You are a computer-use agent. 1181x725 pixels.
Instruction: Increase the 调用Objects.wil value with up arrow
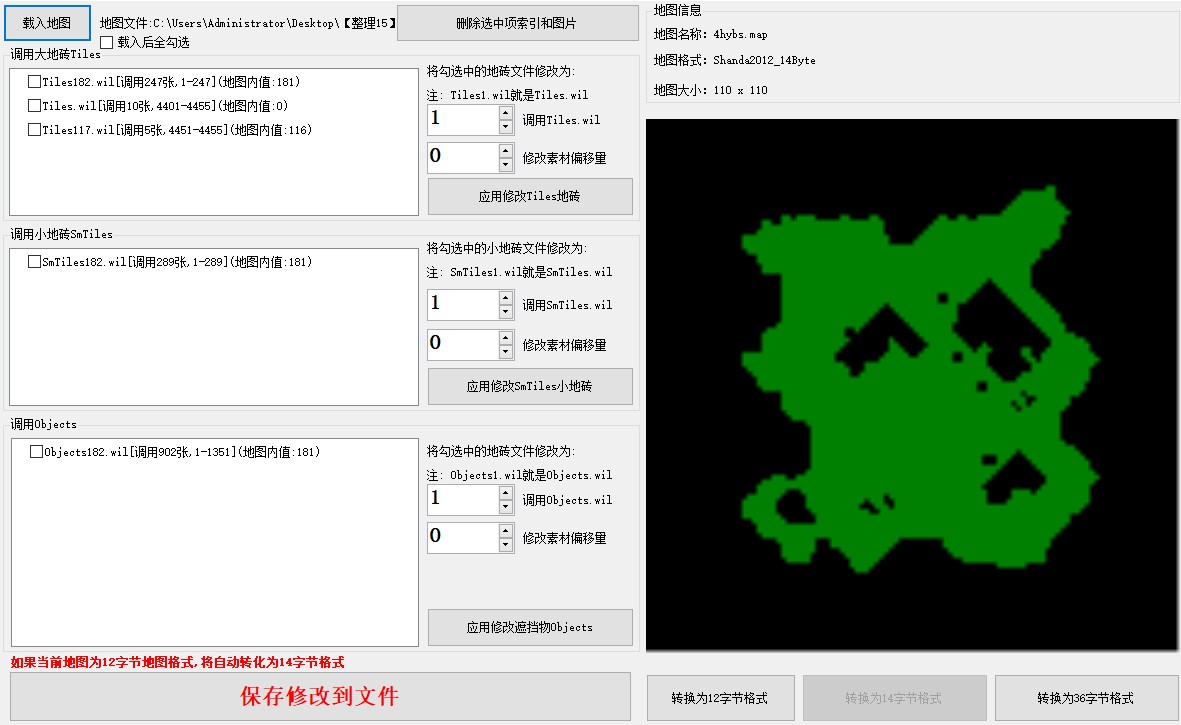[x=506, y=493]
